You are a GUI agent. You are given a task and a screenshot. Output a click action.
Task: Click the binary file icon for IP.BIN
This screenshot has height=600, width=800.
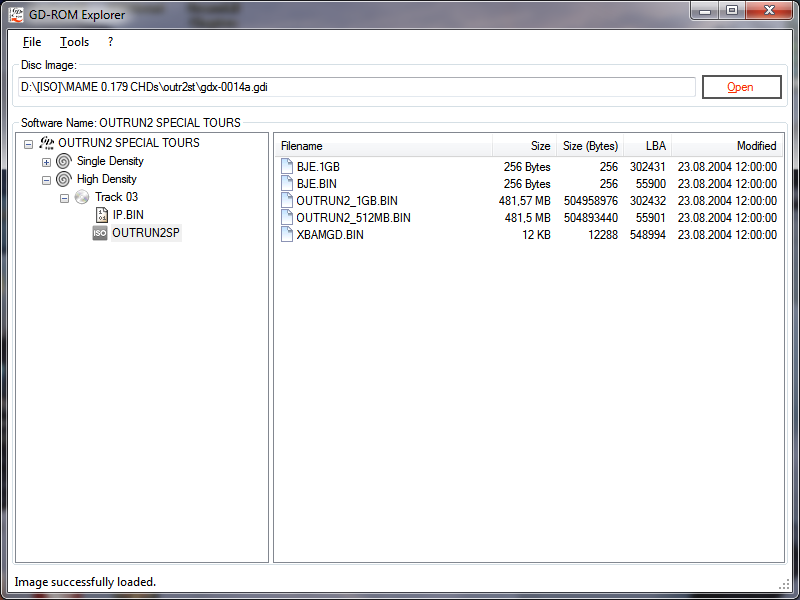click(102, 215)
